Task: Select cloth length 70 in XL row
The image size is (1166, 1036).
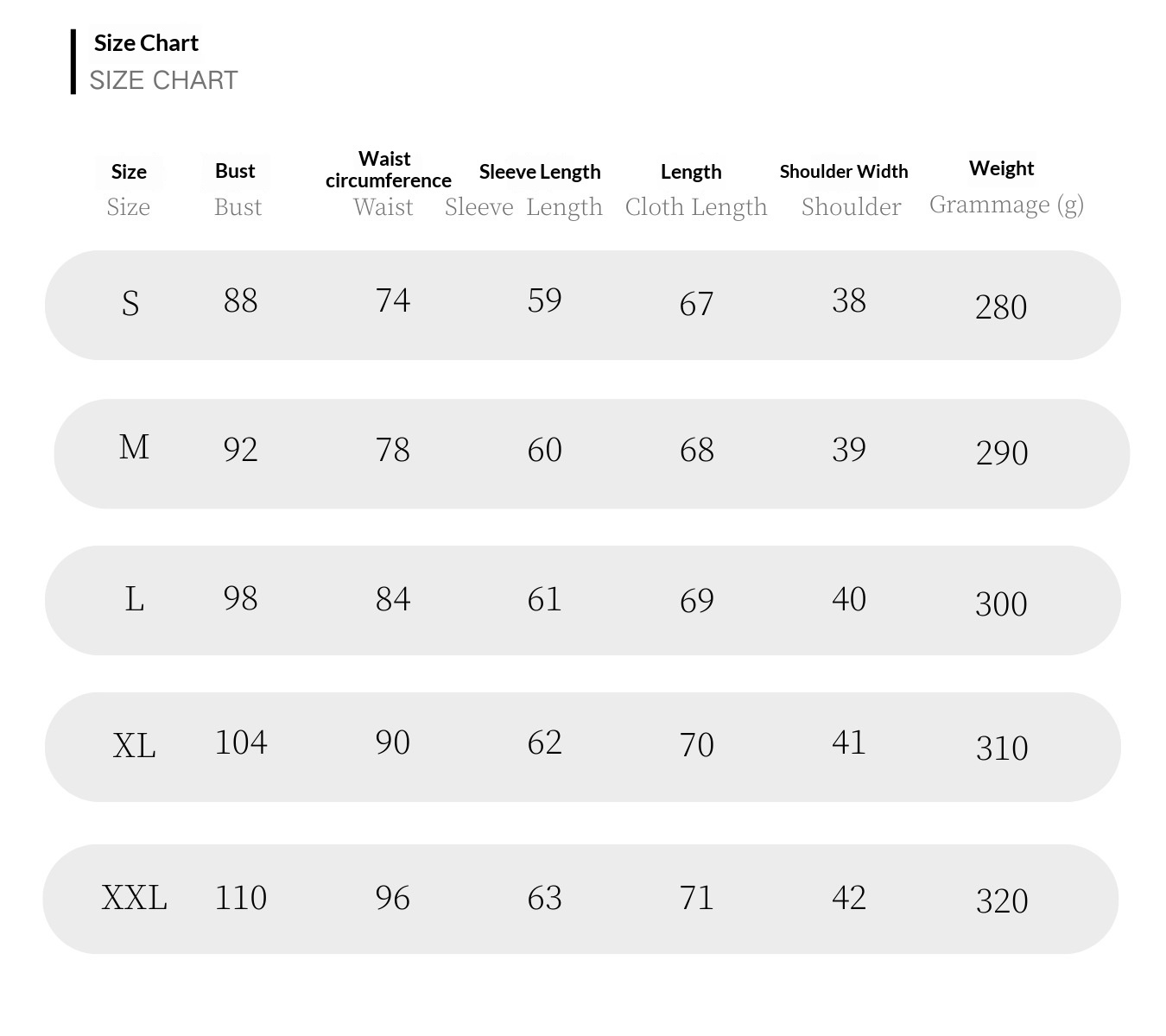Action: coord(696,744)
